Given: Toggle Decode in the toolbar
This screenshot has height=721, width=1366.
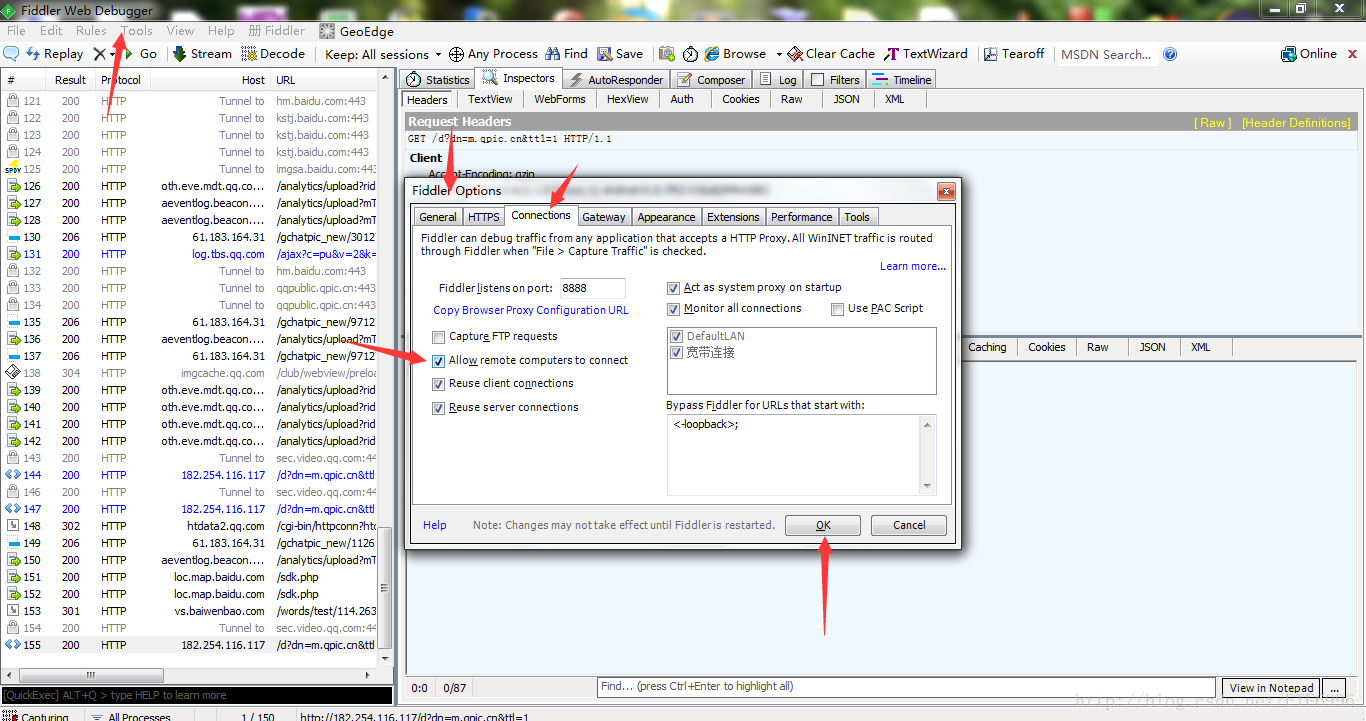Looking at the screenshot, I should 273,54.
